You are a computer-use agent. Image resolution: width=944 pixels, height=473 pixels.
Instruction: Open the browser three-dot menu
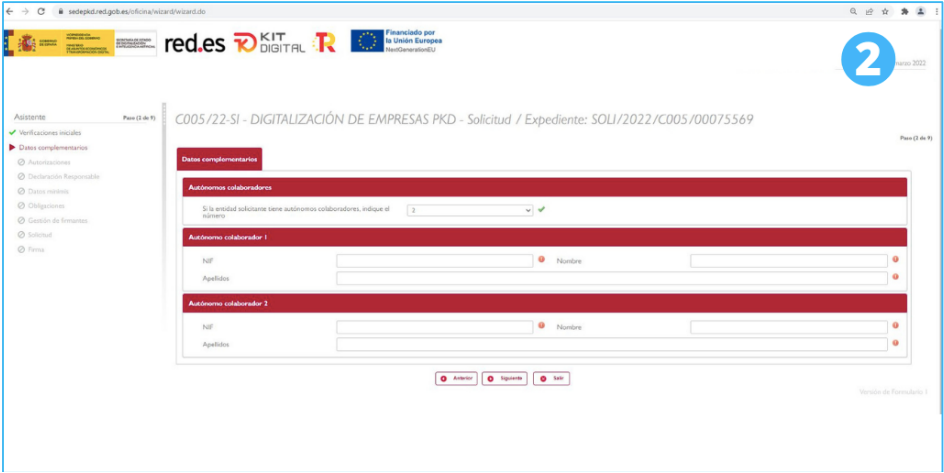coord(937,11)
